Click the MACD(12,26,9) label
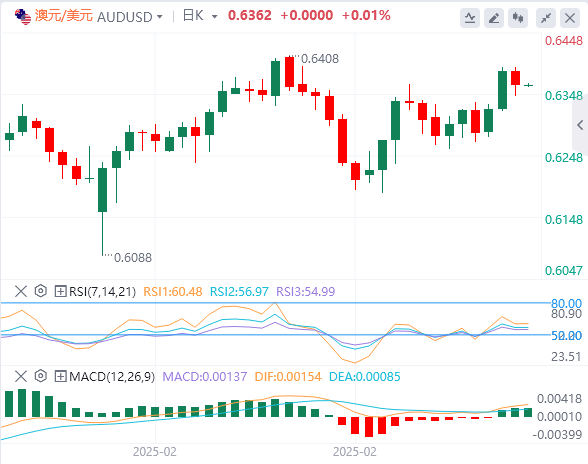This screenshot has height=464, width=588. (x=112, y=376)
